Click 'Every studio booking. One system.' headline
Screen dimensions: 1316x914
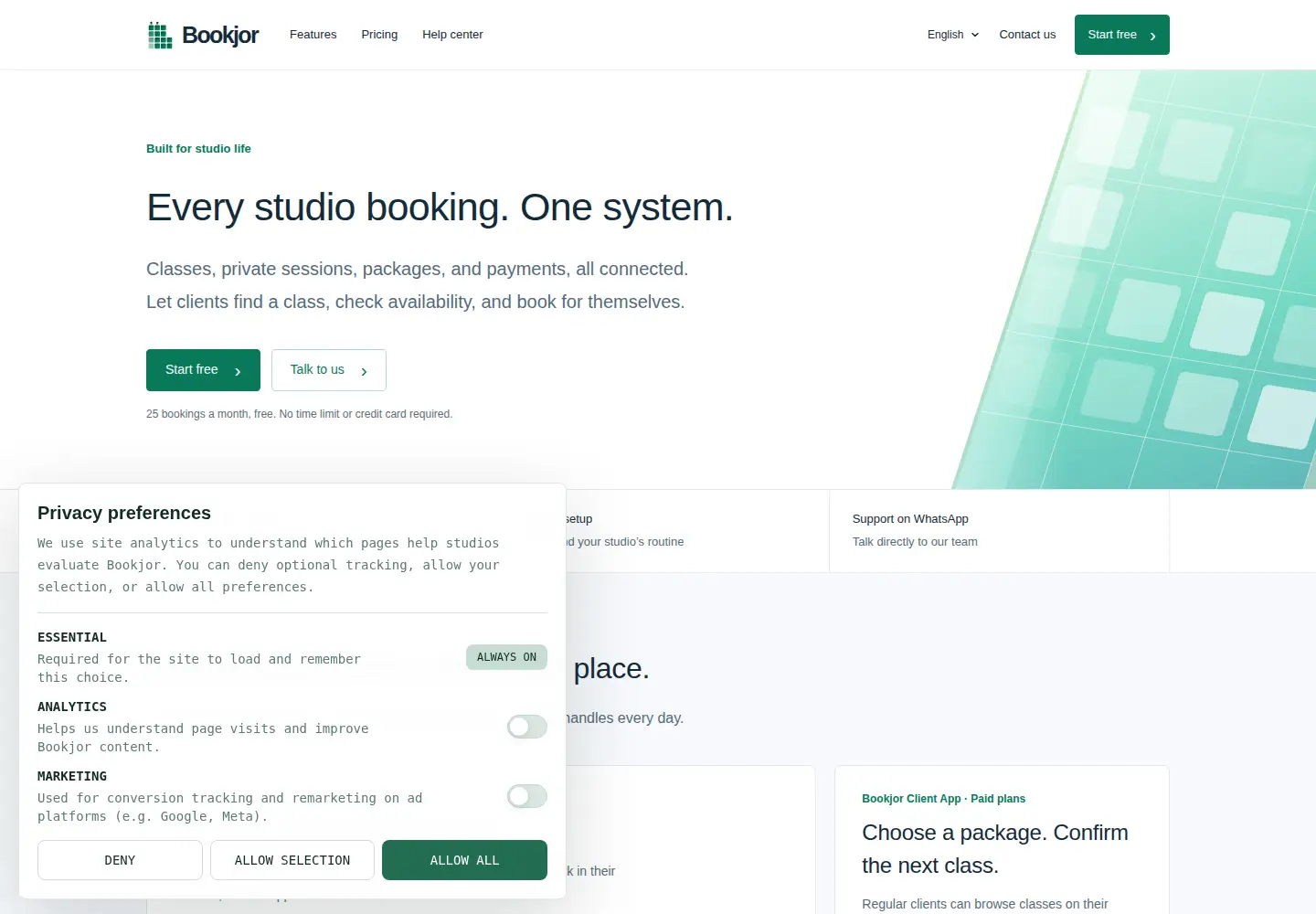pos(440,207)
